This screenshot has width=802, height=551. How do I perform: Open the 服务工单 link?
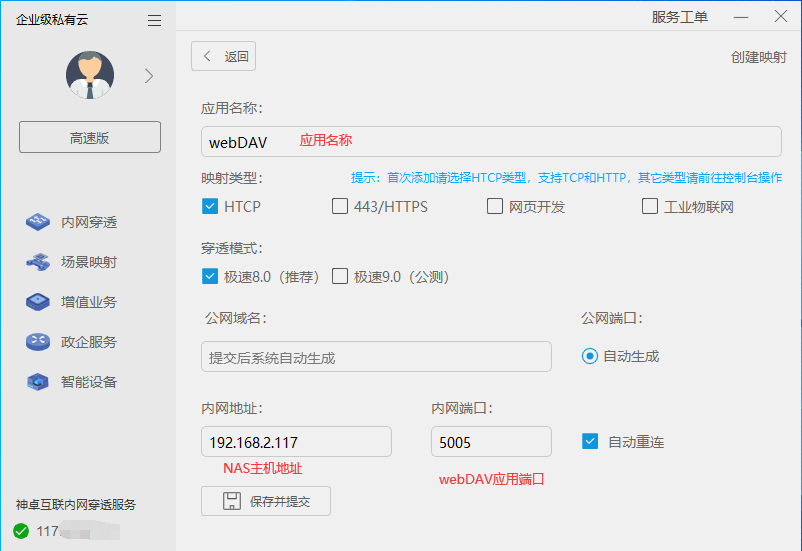point(680,17)
